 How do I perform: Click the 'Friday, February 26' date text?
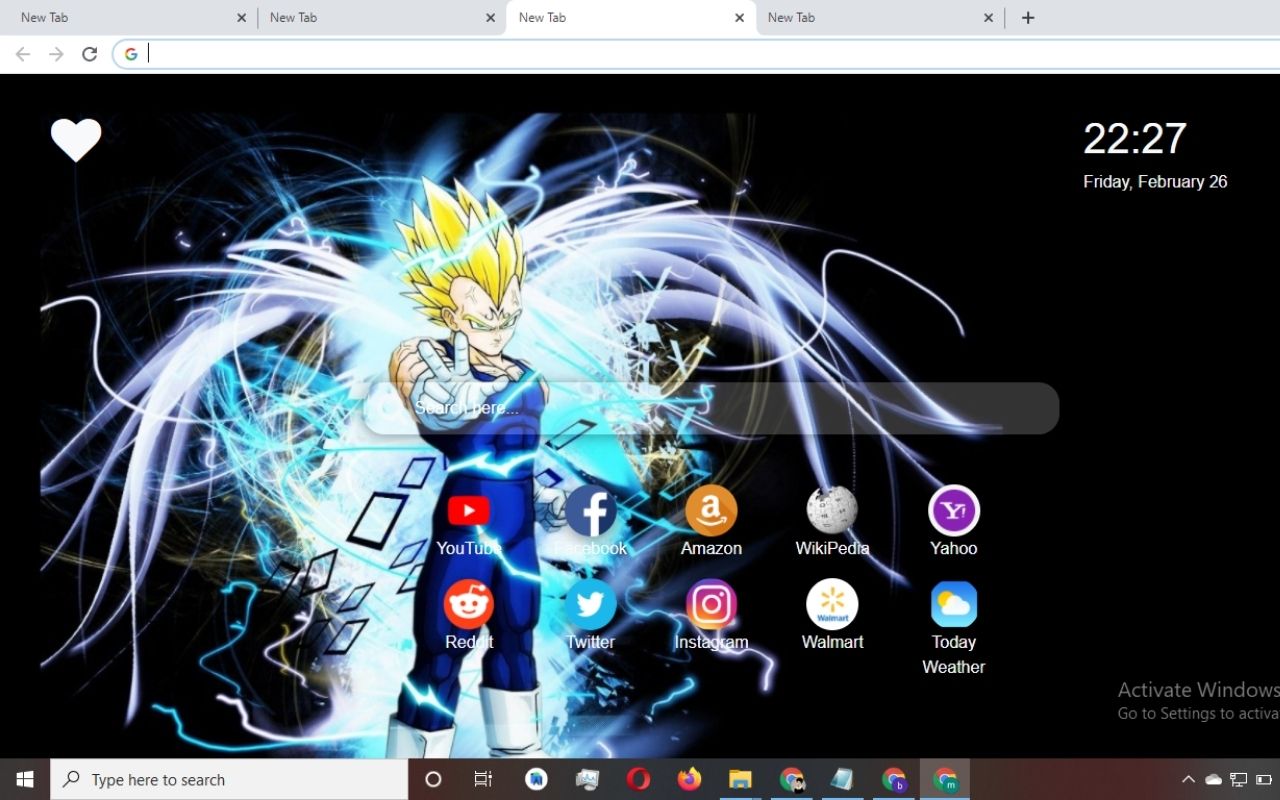1155,181
